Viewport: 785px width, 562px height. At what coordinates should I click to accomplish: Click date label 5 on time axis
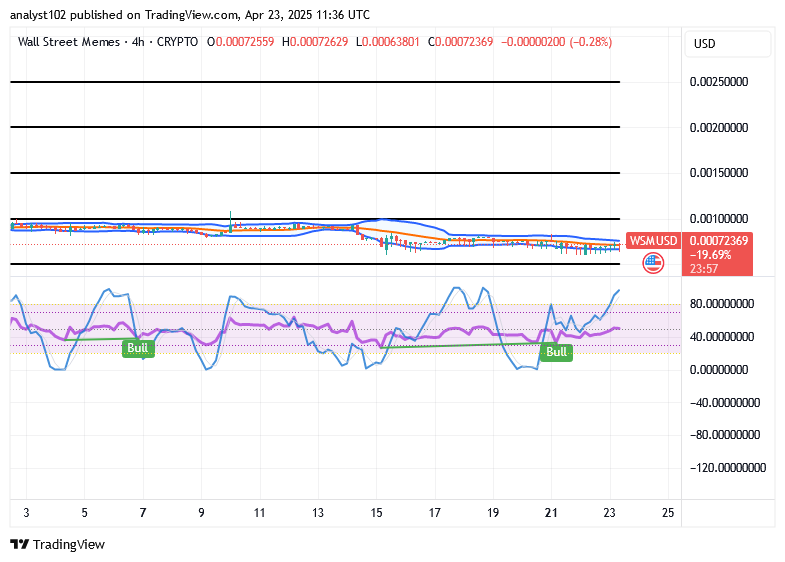point(85,513)
